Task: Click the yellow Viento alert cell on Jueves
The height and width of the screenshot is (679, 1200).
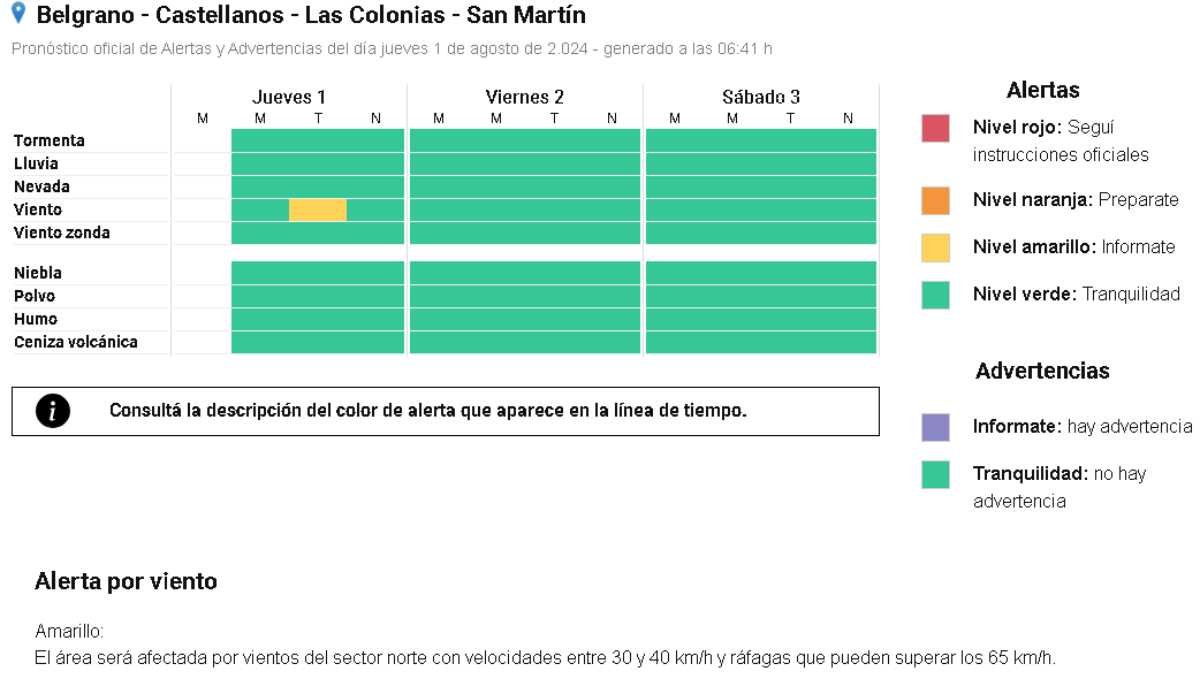Action: pyautogui.click(x=318, y=210)
